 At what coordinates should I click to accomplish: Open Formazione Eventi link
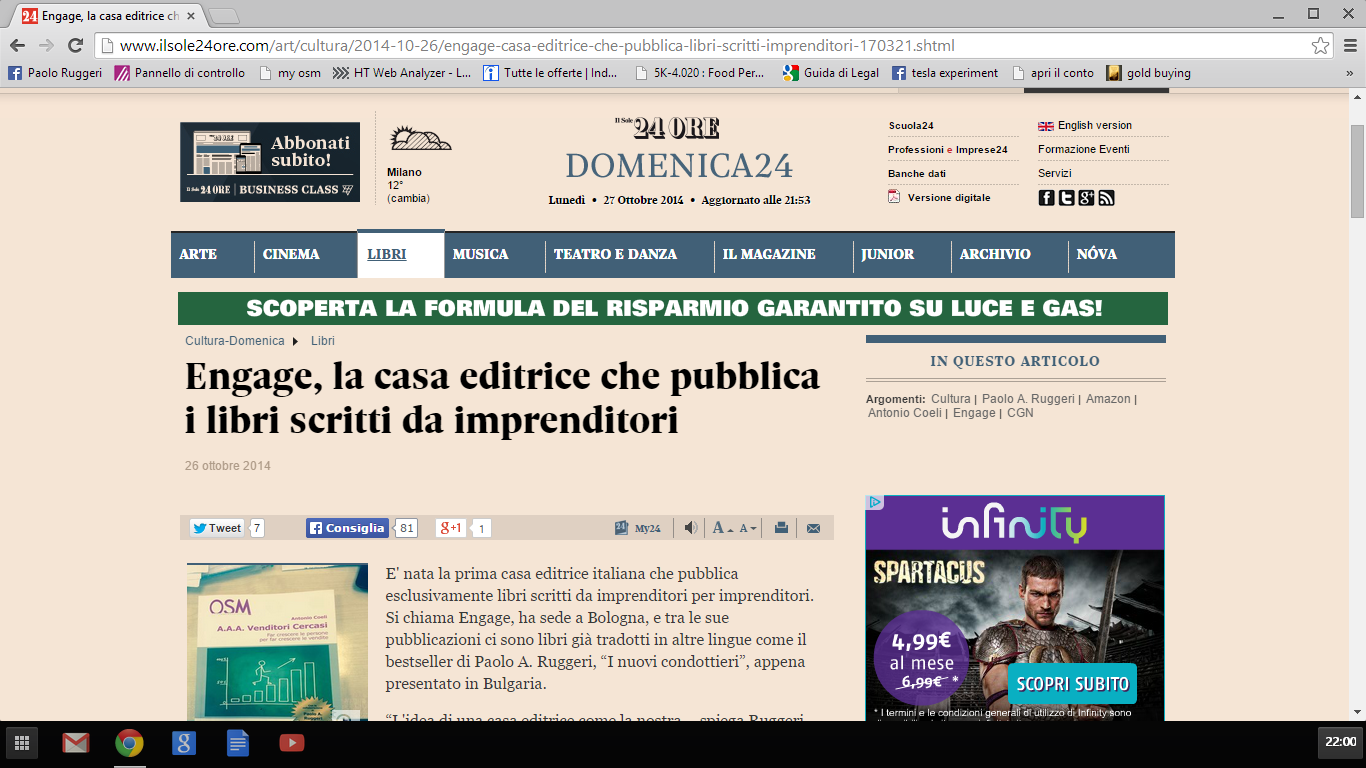(1084, 149)
